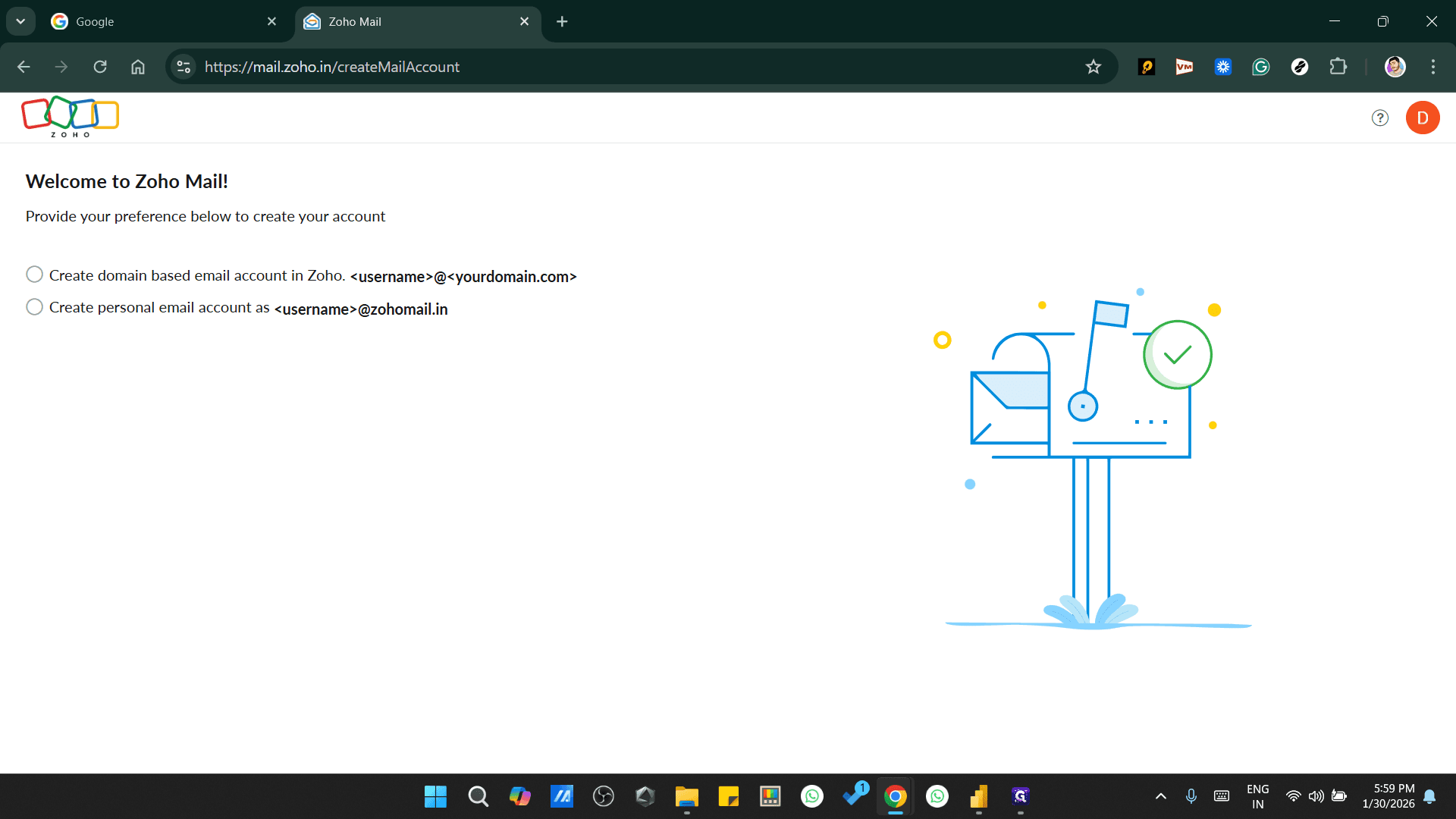Viewport: 1456px width, 819px height.
Task: Open the blue snowflake extension icon
Action: pos(1223,67)
